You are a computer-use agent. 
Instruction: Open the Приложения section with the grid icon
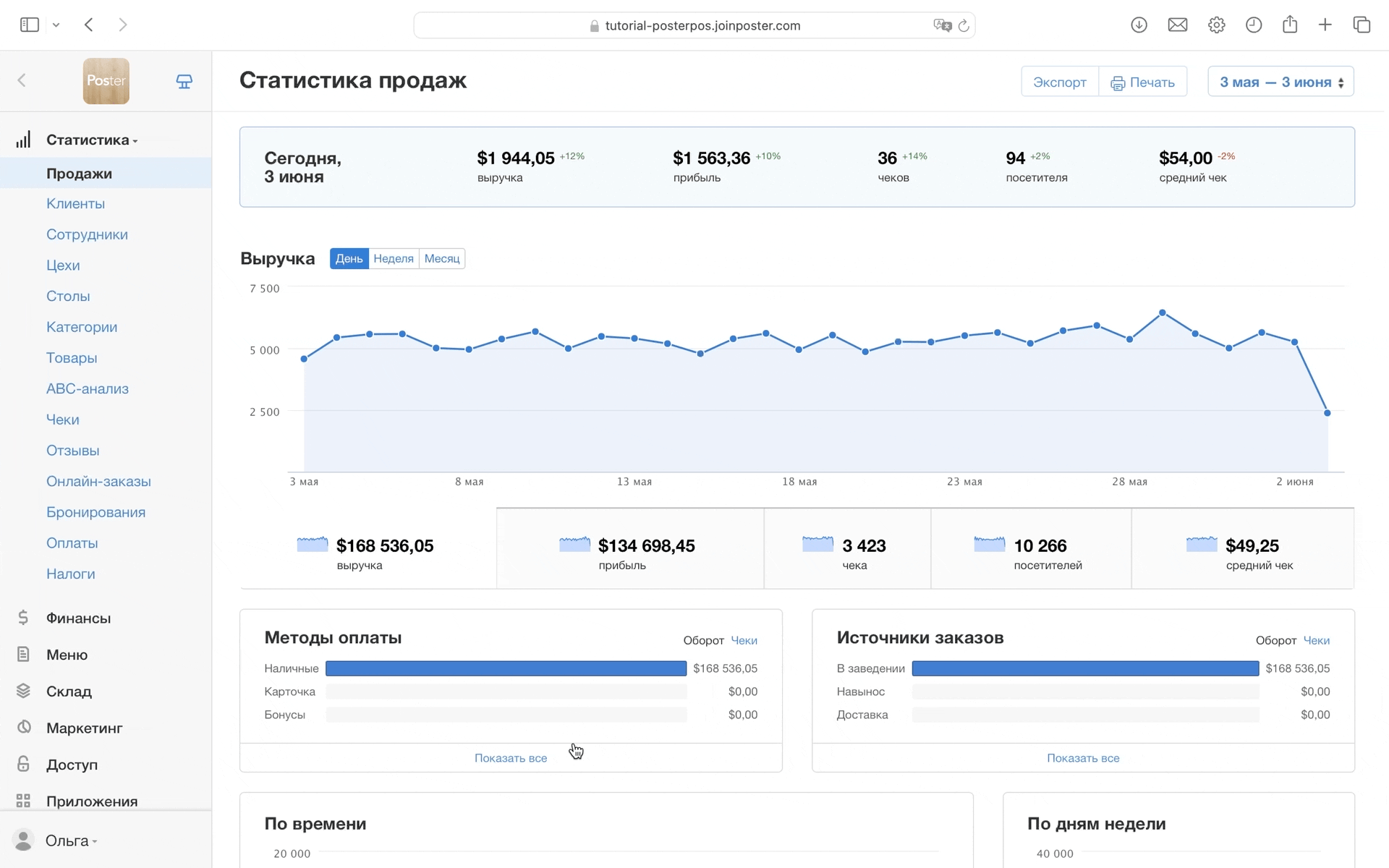coord(91,801)
